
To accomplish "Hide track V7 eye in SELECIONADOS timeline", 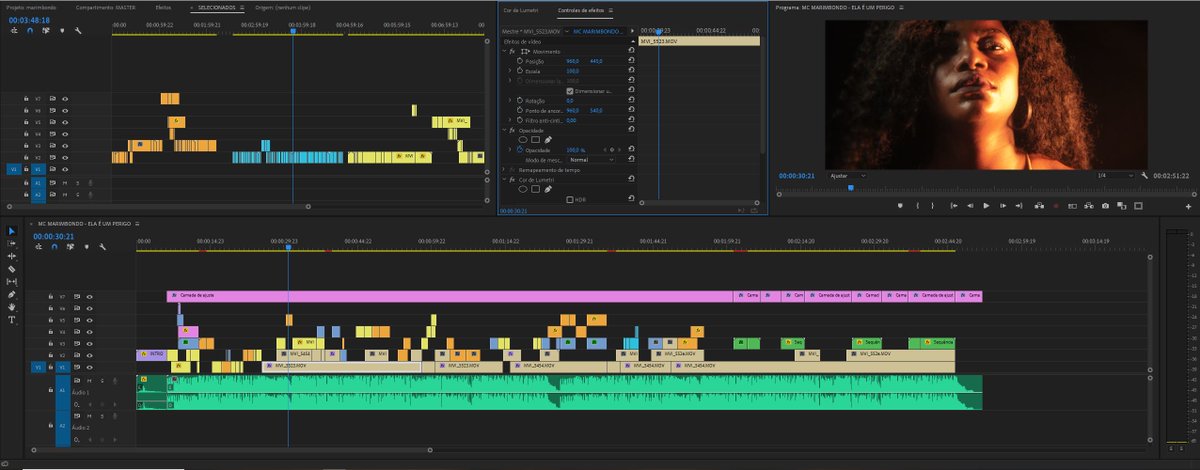I will tap(65, 99).
